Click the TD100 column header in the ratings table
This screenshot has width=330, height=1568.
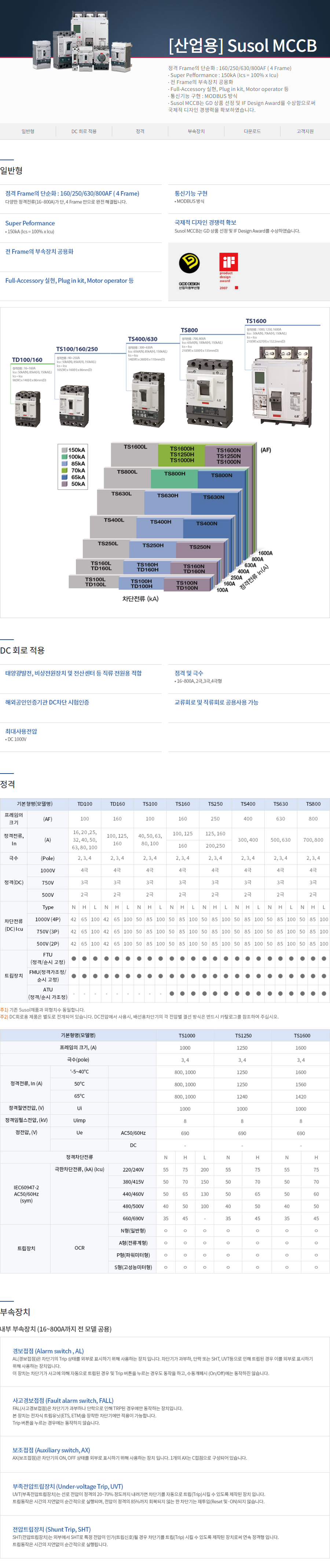[85, 804]
